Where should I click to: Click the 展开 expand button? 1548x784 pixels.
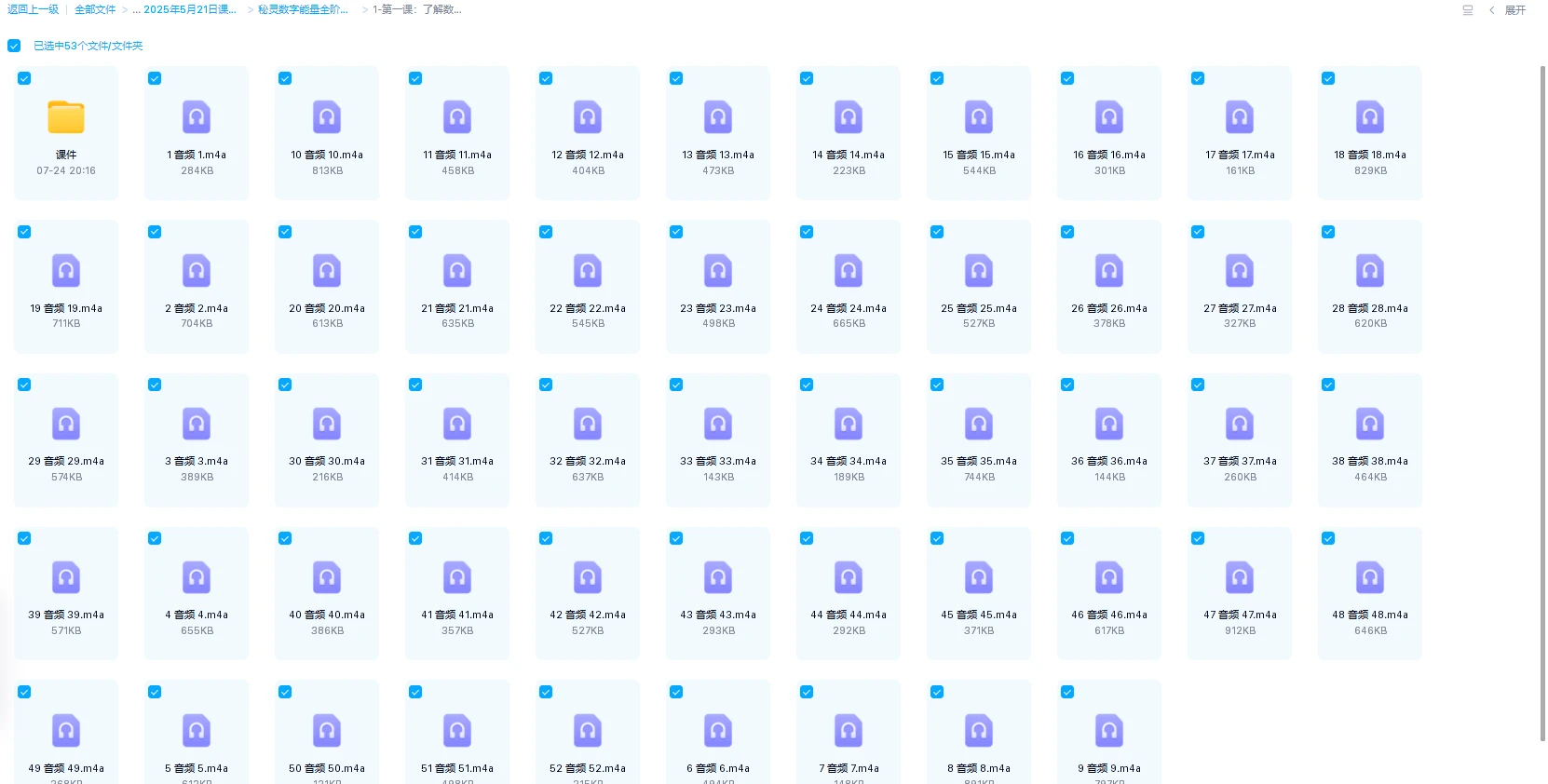1515,10
